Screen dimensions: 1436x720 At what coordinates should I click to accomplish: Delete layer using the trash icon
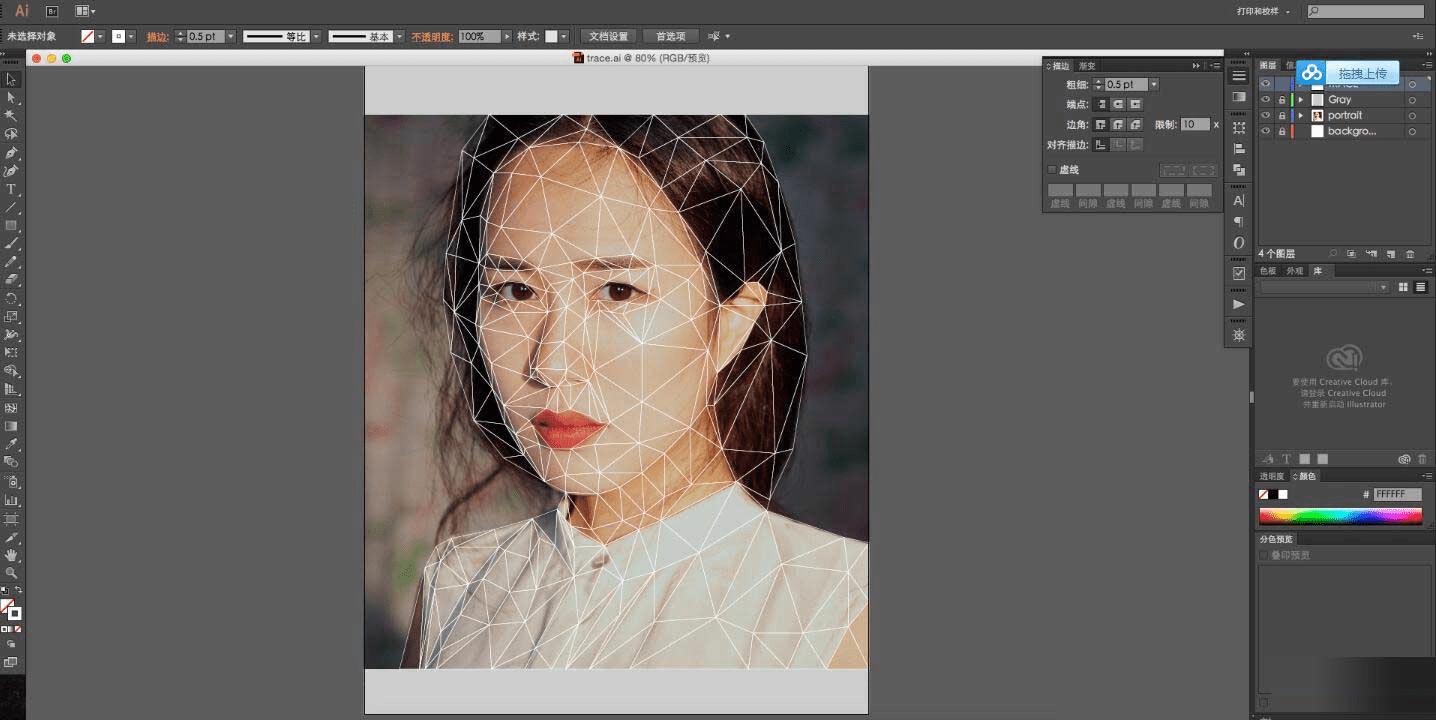[1410, 254]
